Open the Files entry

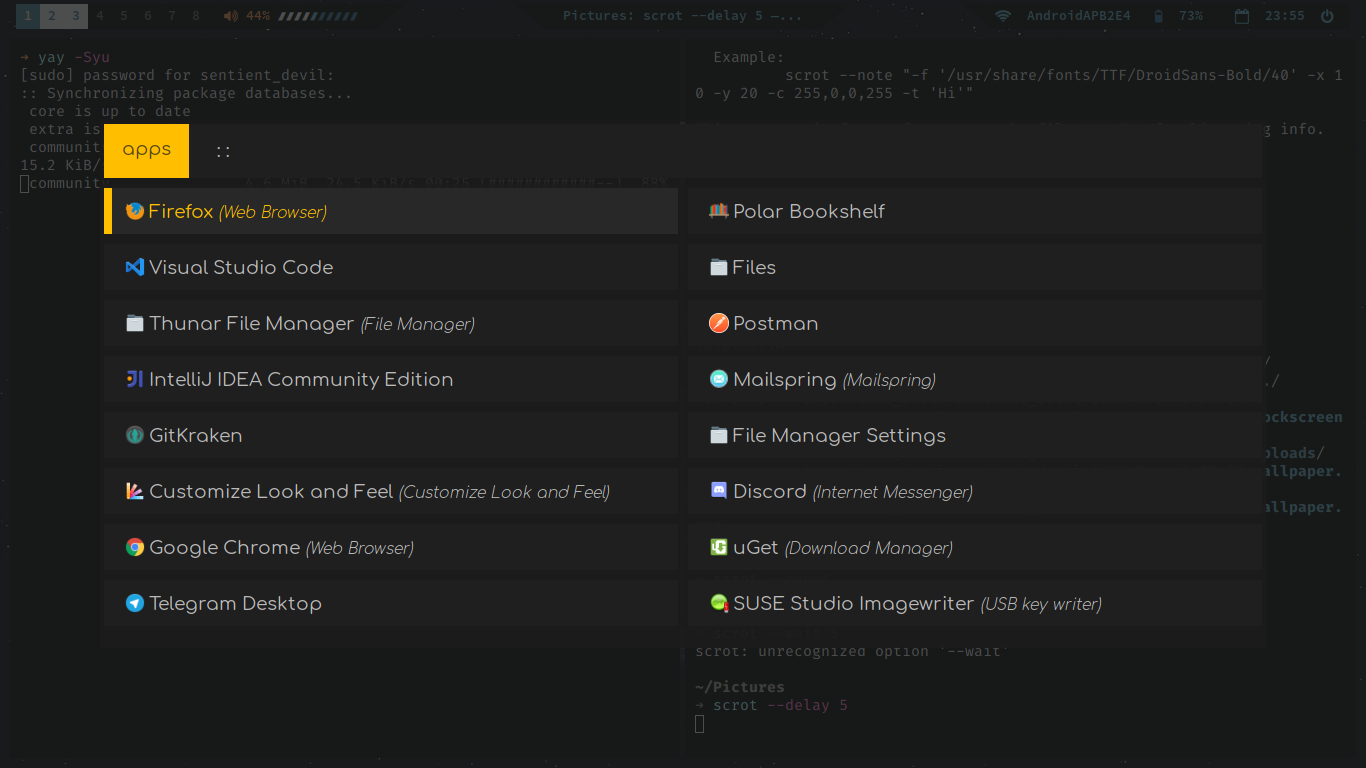(975, 267)
